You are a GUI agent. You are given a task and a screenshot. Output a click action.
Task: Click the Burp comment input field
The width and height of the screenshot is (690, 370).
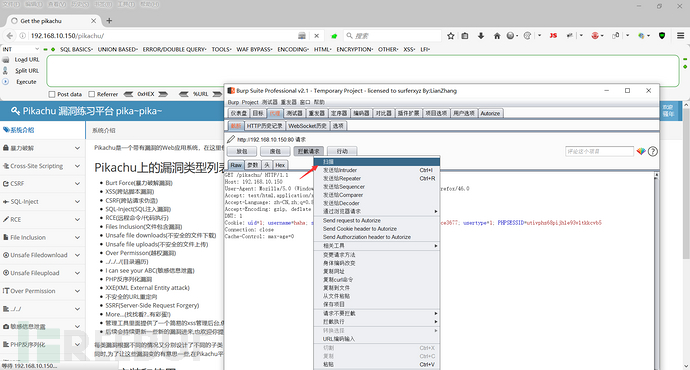coord(599,151)
